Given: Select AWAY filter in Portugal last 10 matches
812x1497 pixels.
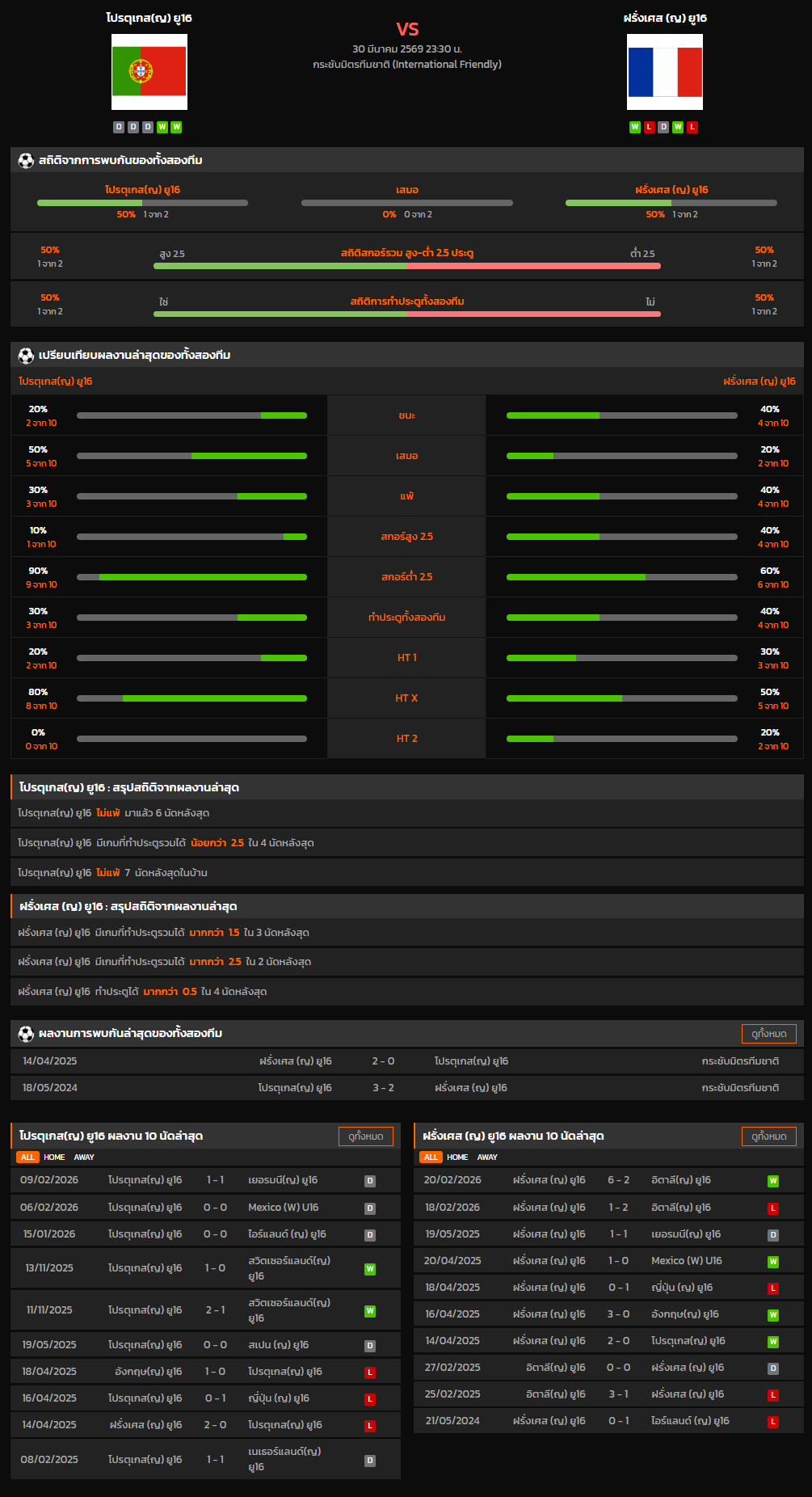Looking at the screenshot, I should pyautogui.click(x=84, y=1158).
